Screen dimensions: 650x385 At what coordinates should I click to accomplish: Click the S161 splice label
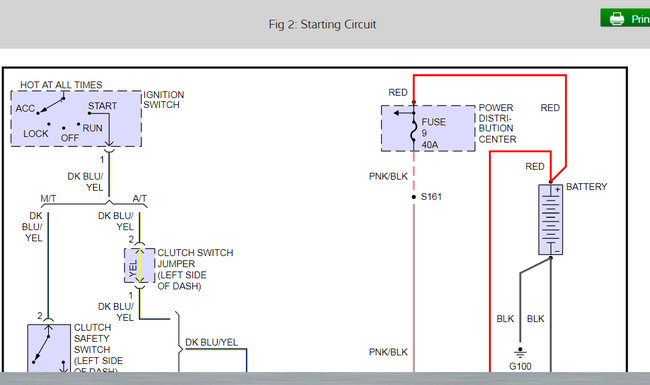click(x=431, y=196)
